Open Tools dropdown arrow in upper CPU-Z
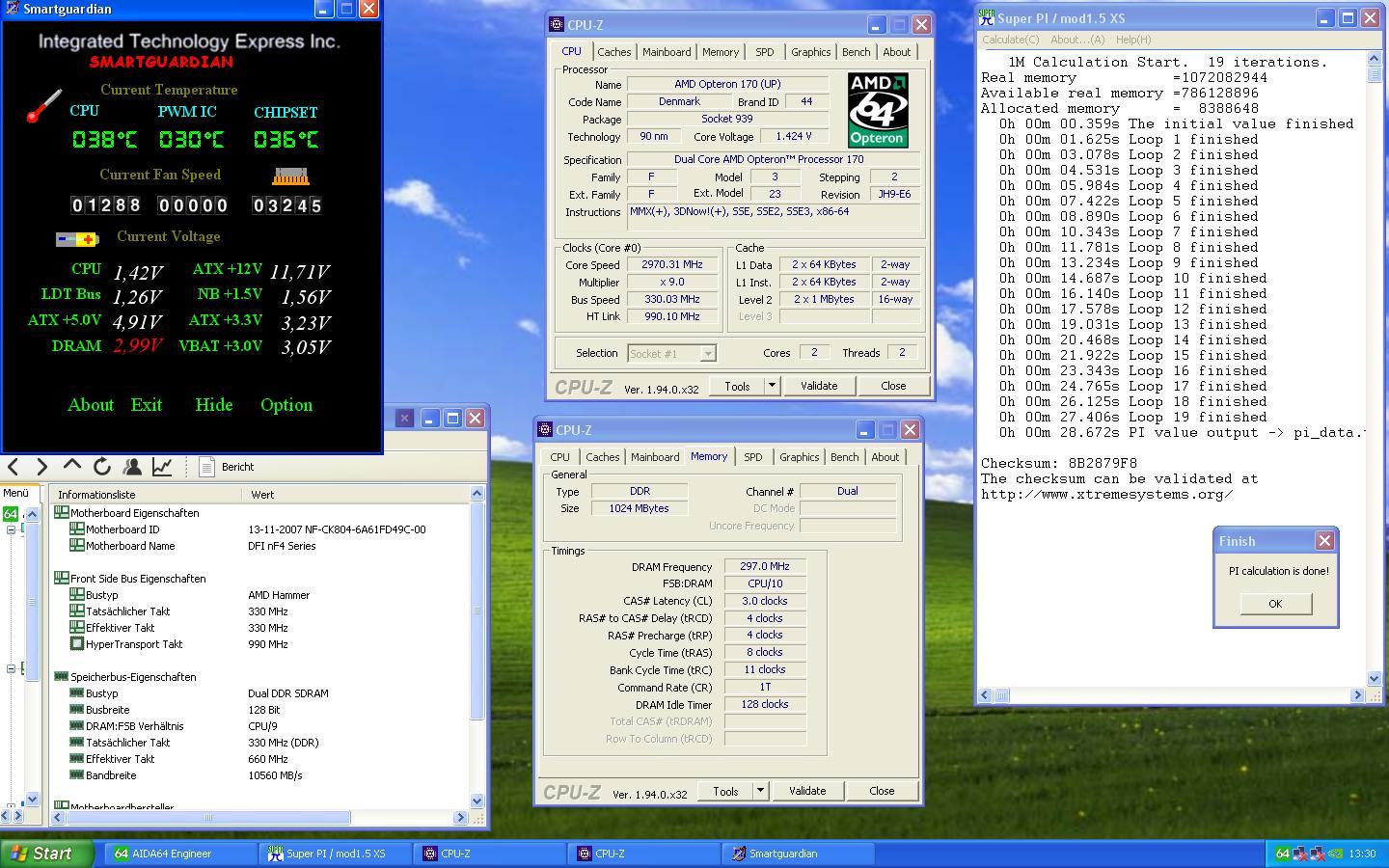 click(x=772, y=386)
